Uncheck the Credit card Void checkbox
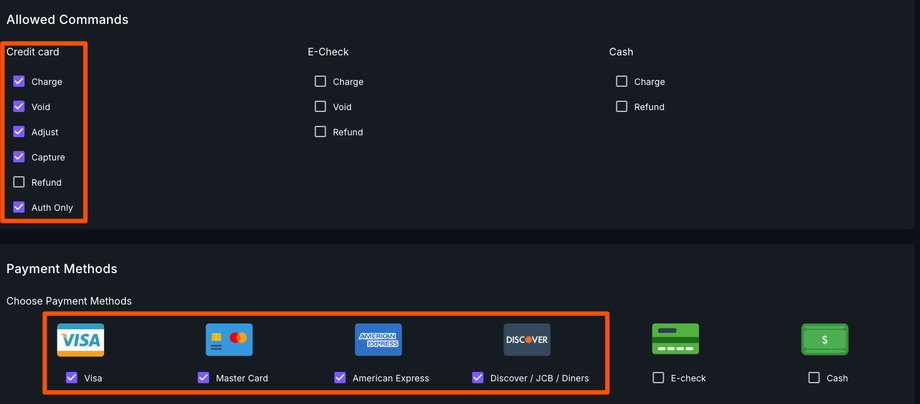The width and height of the screenshot is (920, 404). (19, 107)
